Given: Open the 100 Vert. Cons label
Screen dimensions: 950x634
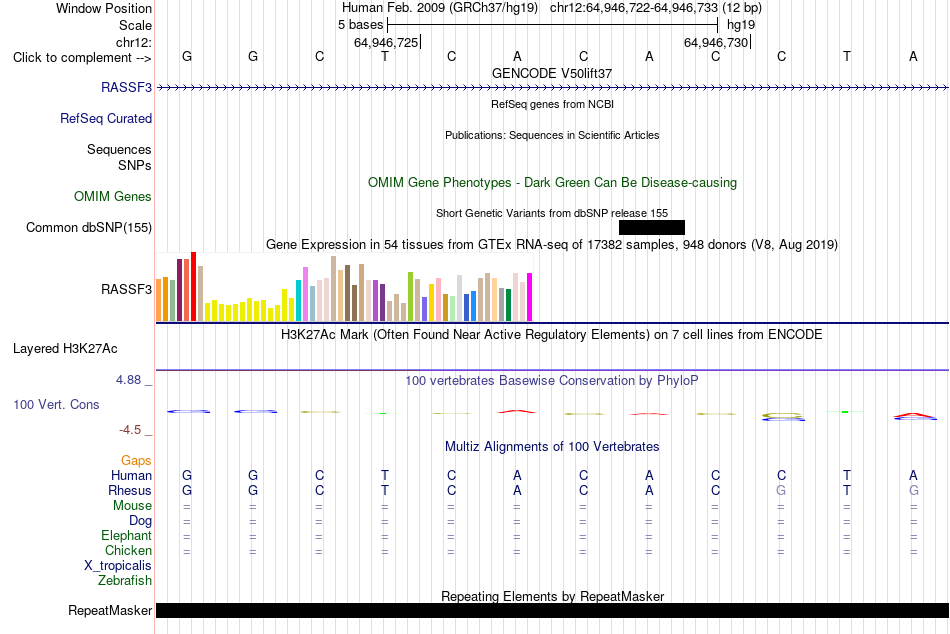Looking at the screenshot, I should tap(56, 404).
